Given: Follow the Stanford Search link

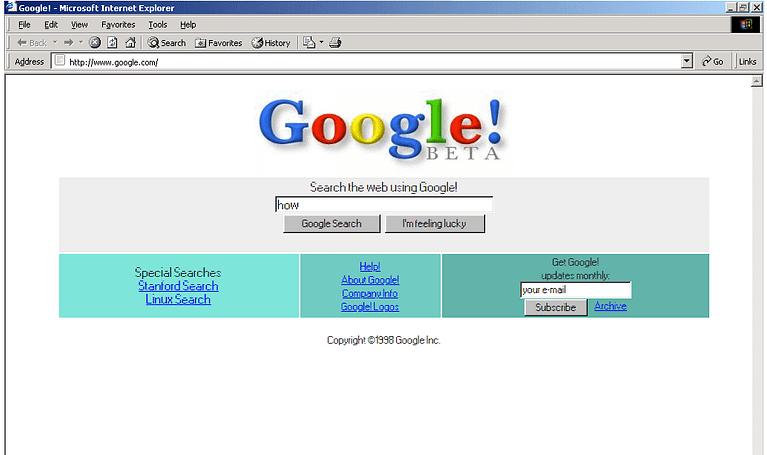Looking at the screenshot, I should coord(178,286).
